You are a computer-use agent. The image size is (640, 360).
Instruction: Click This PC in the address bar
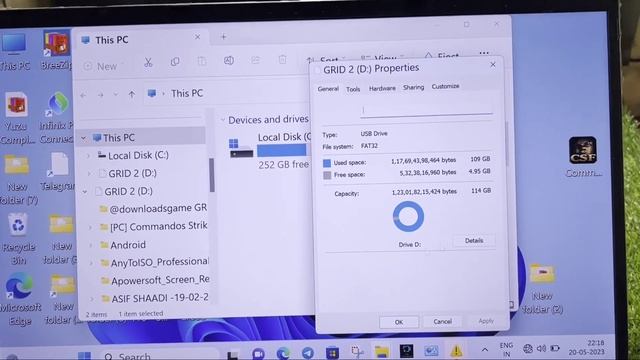pos(187,93)
